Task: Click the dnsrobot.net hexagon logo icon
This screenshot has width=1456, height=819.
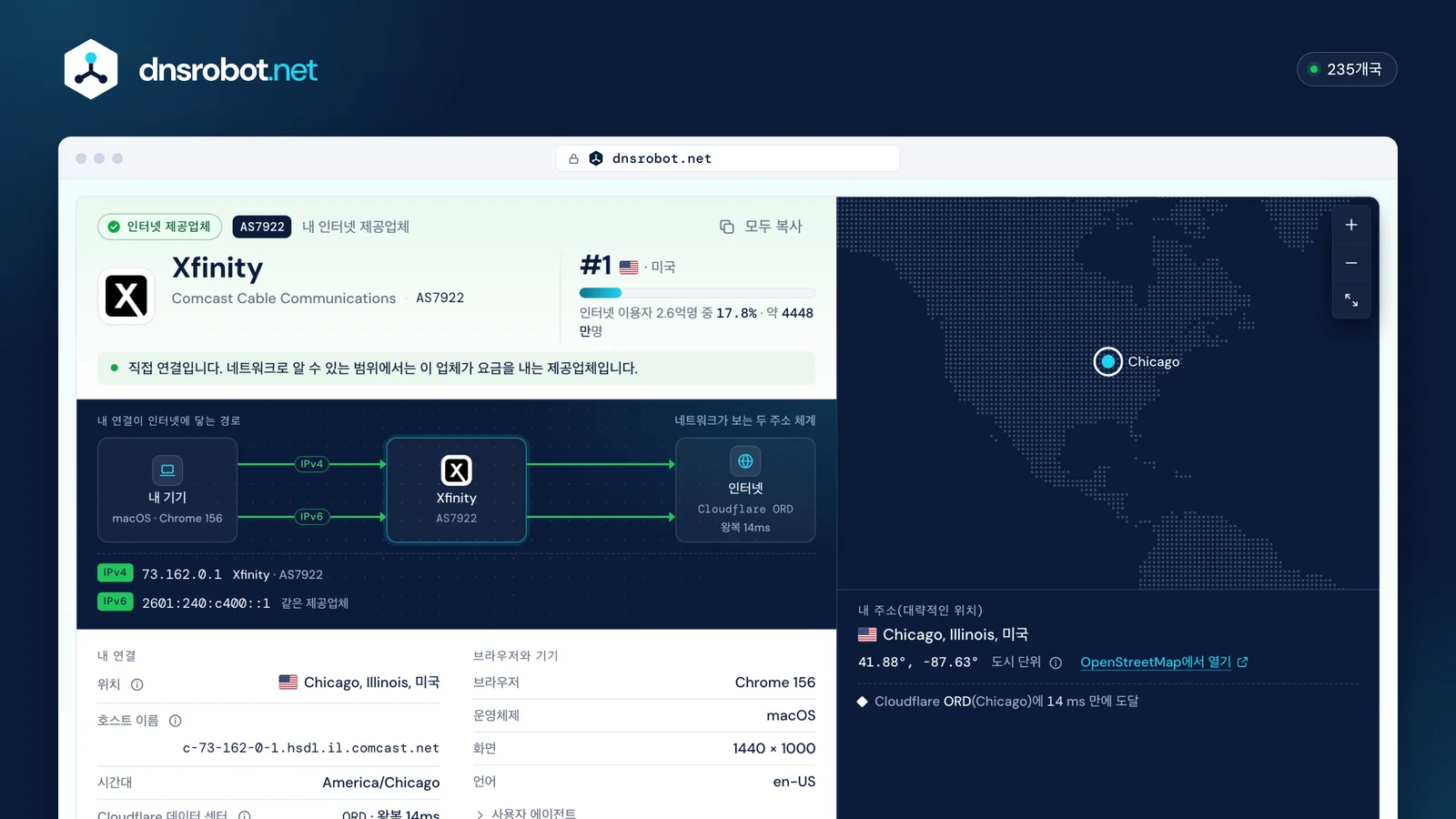Action: tap(91, 69)
